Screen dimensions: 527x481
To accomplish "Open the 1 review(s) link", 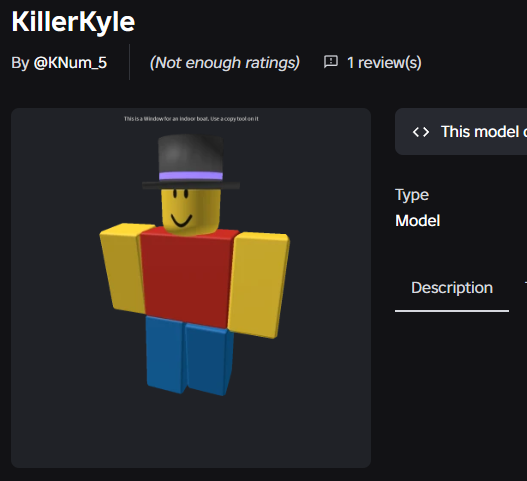I will coord(384,63).
